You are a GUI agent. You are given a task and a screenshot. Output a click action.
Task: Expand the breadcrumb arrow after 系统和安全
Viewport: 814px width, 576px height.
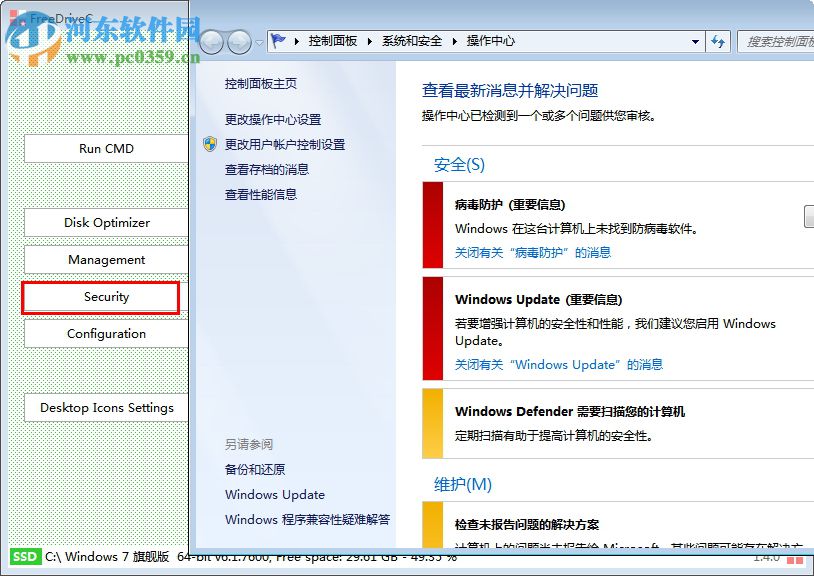tap(455, 41)
